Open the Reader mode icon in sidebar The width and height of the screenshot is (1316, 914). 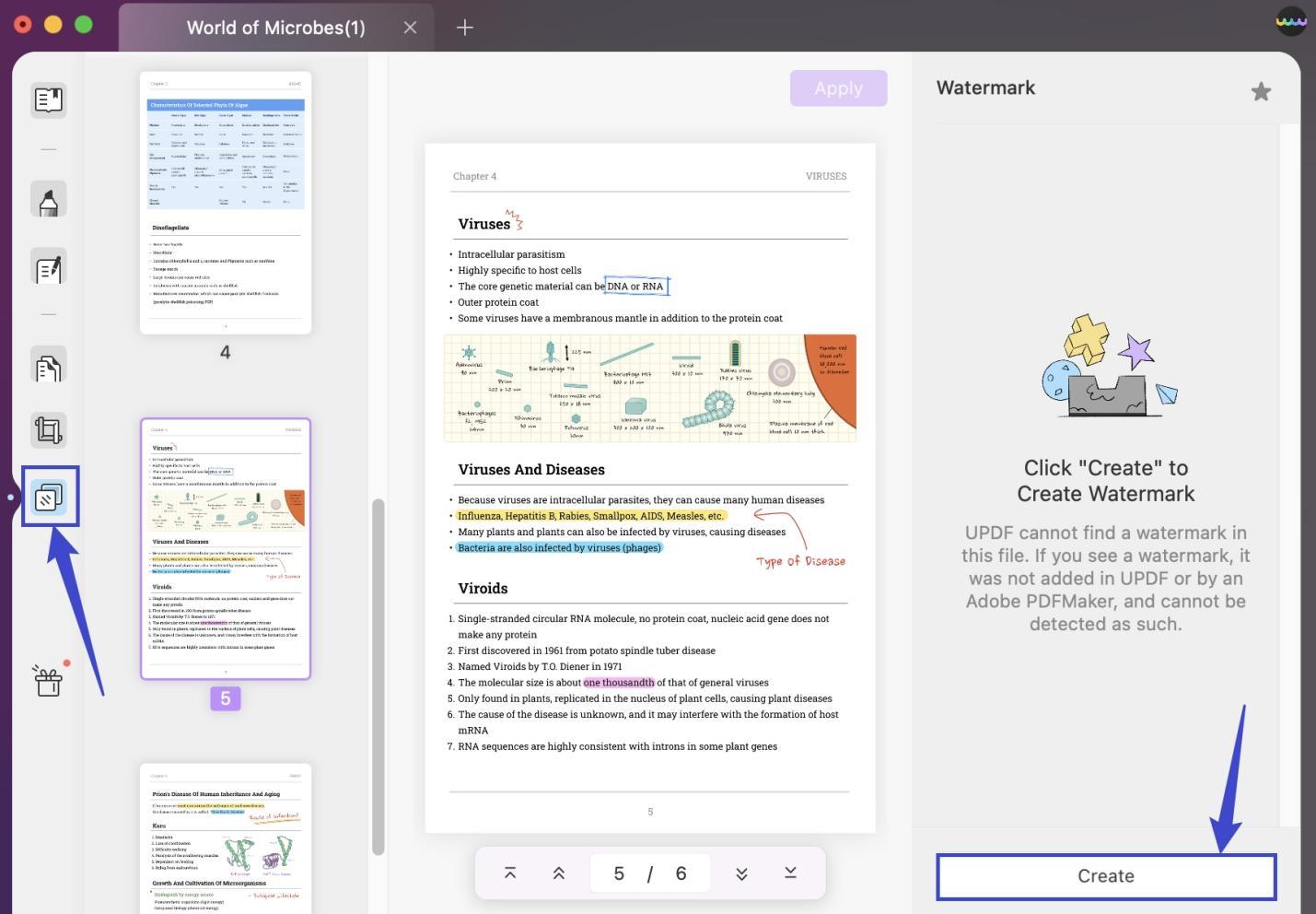48,100
